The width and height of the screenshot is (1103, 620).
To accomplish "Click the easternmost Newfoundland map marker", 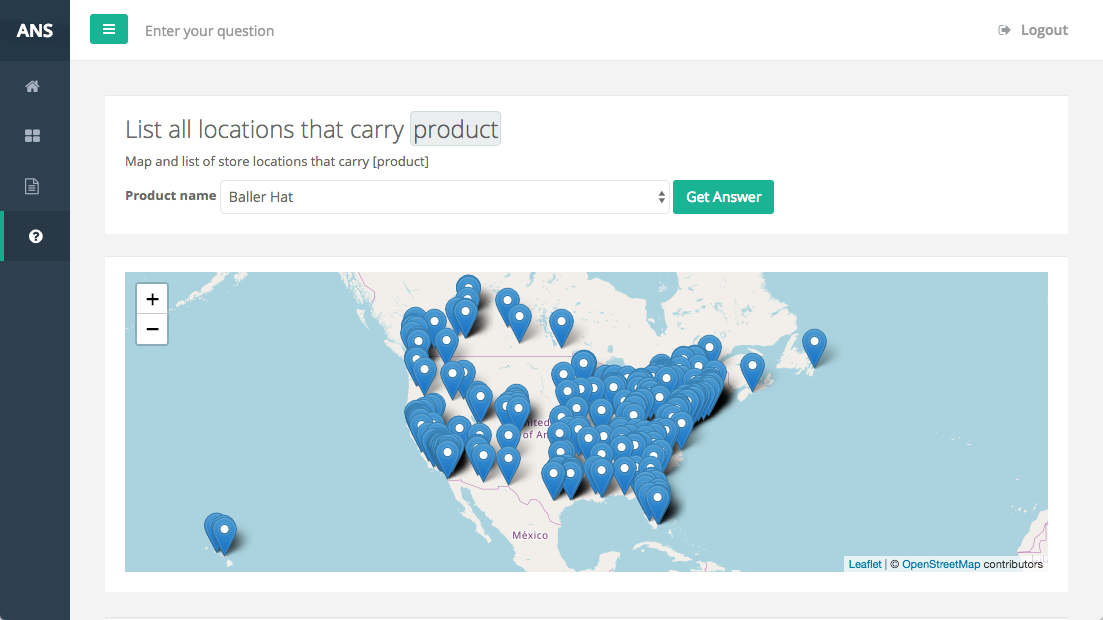I will click(x=815, y=345).
